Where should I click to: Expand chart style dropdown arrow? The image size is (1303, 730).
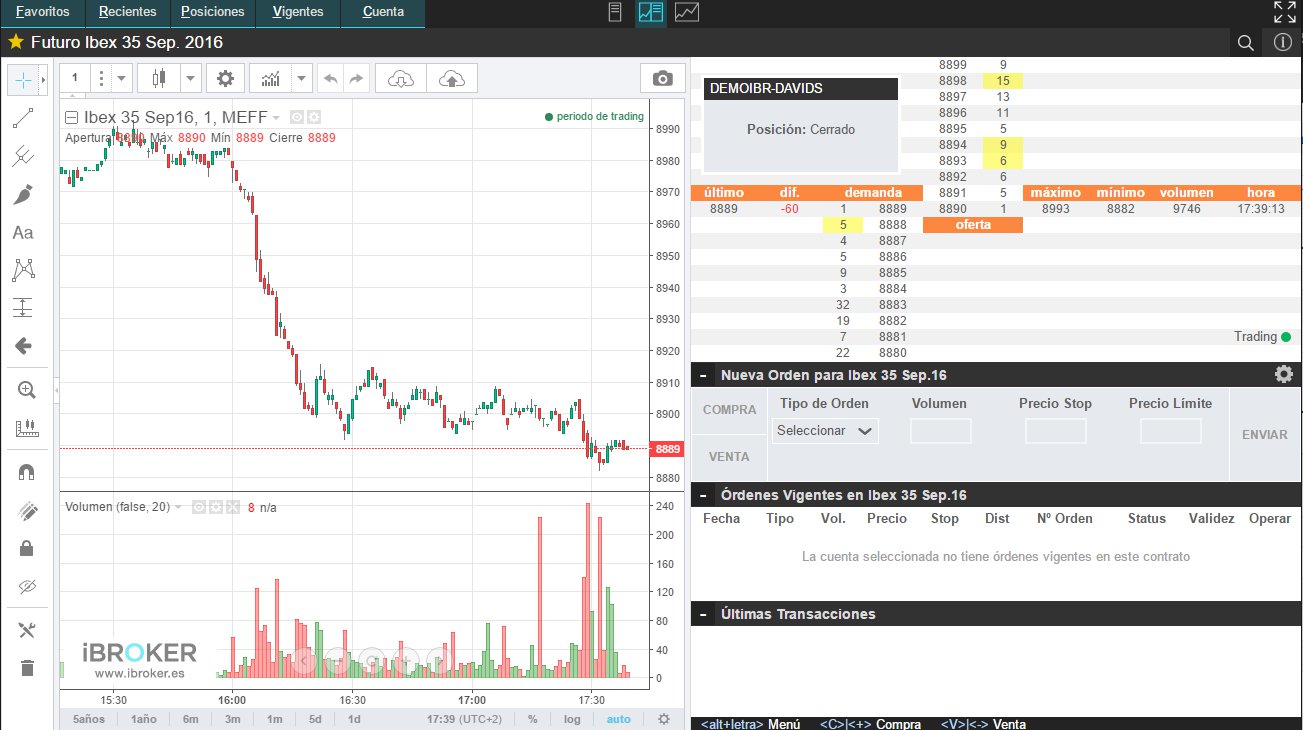(x=190, y=78)
